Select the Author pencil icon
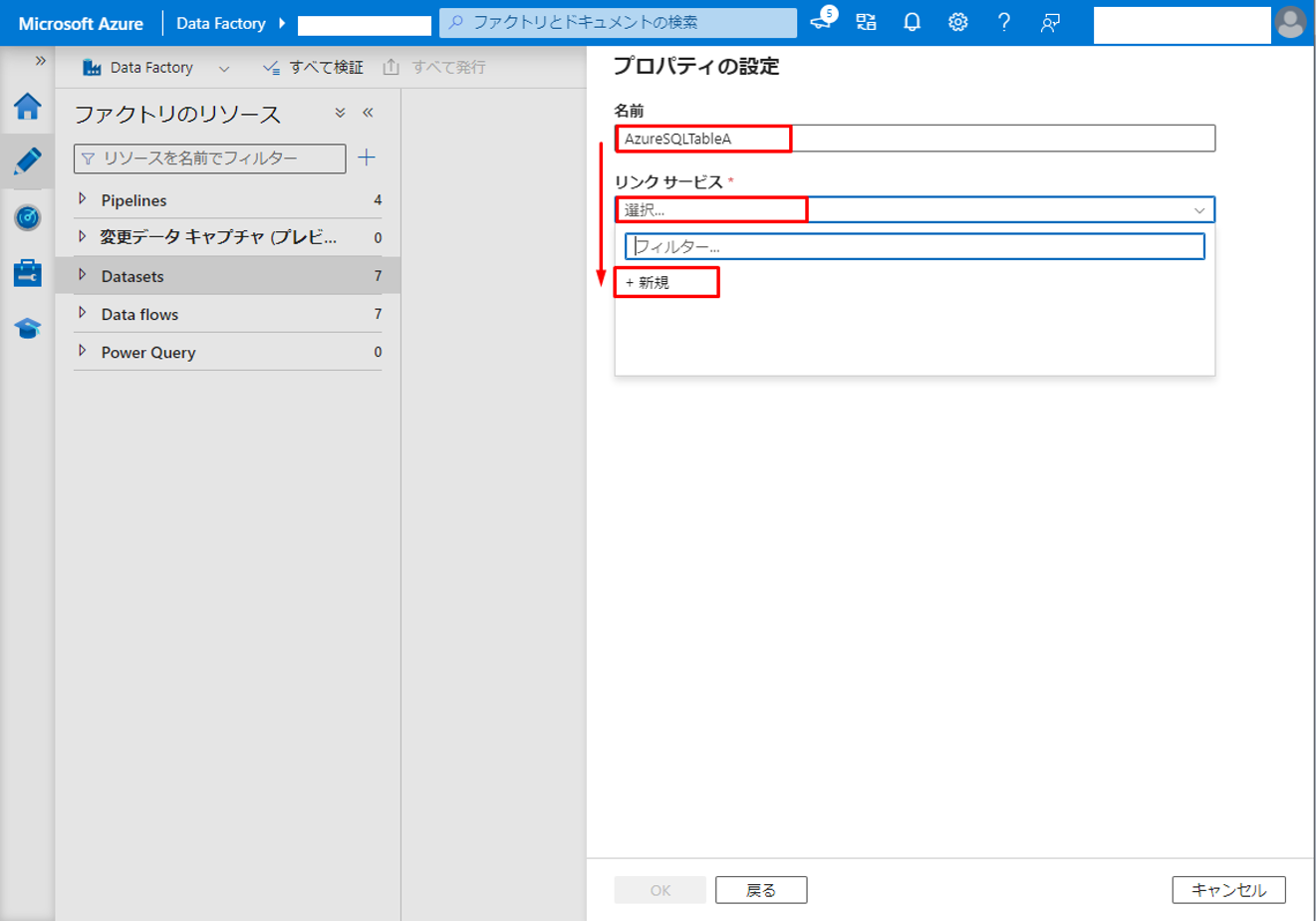Image resolution: width=1316 pixels, height=921 pixels. click(x=27, y=160)
